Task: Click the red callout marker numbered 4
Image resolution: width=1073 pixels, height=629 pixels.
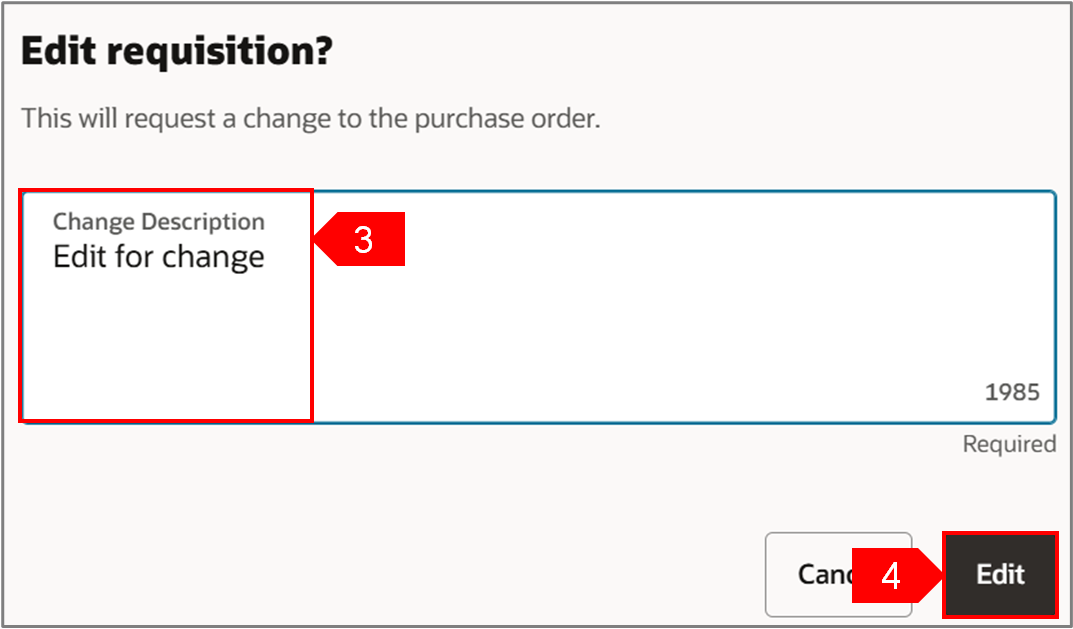Action: pyautogui.click(x=890, y=575)
